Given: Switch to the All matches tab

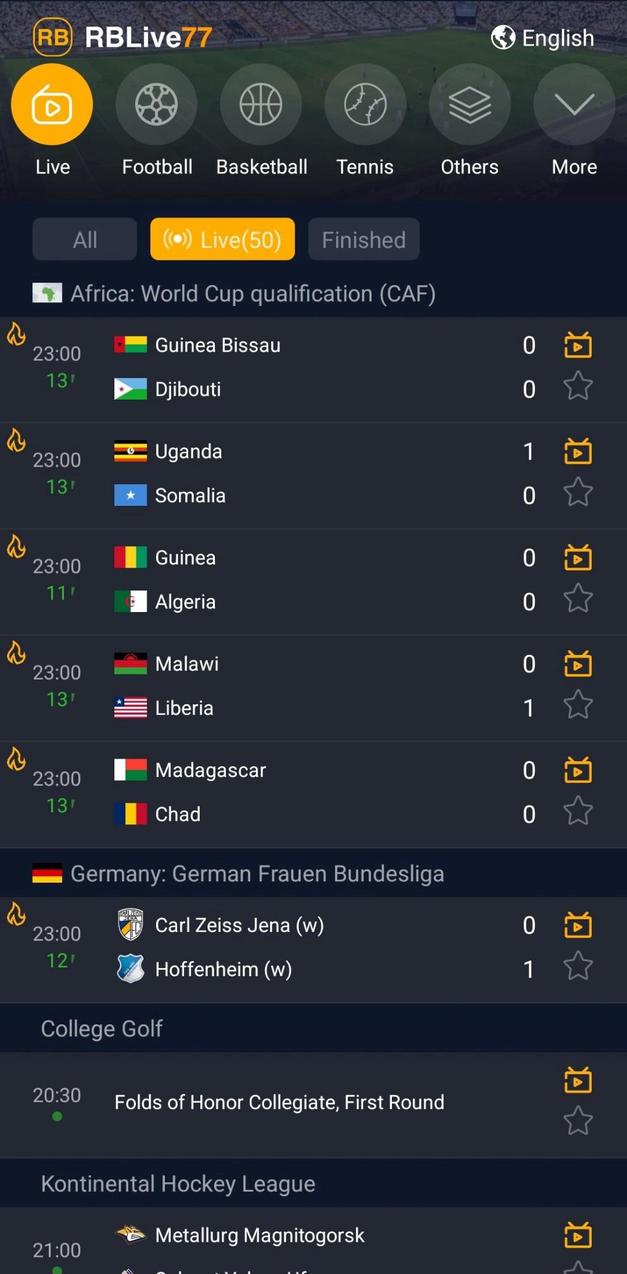Looking at the screenshot, I should click(x=85, y=240).
